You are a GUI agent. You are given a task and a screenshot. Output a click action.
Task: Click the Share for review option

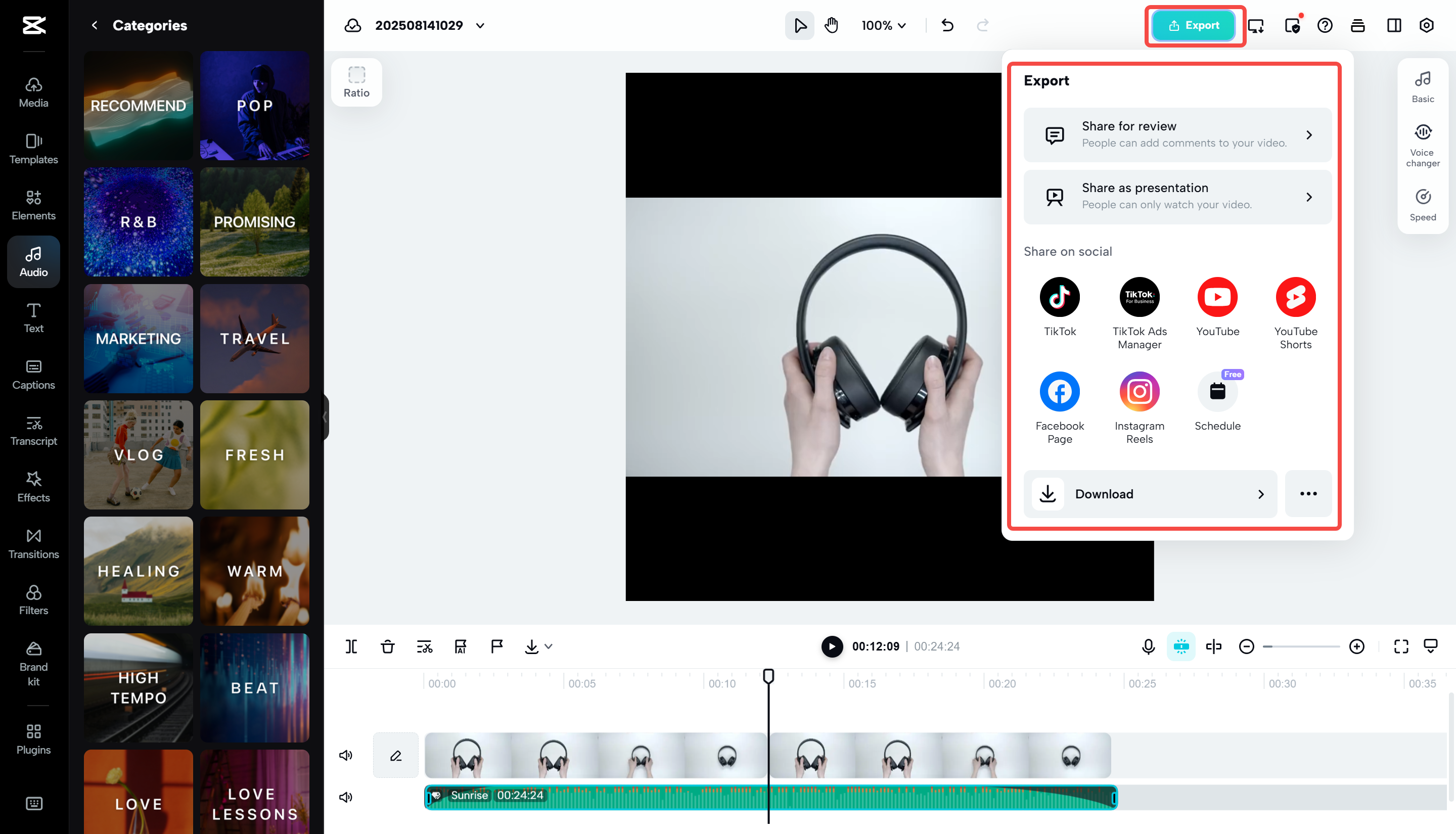(x=1177, y=134)
